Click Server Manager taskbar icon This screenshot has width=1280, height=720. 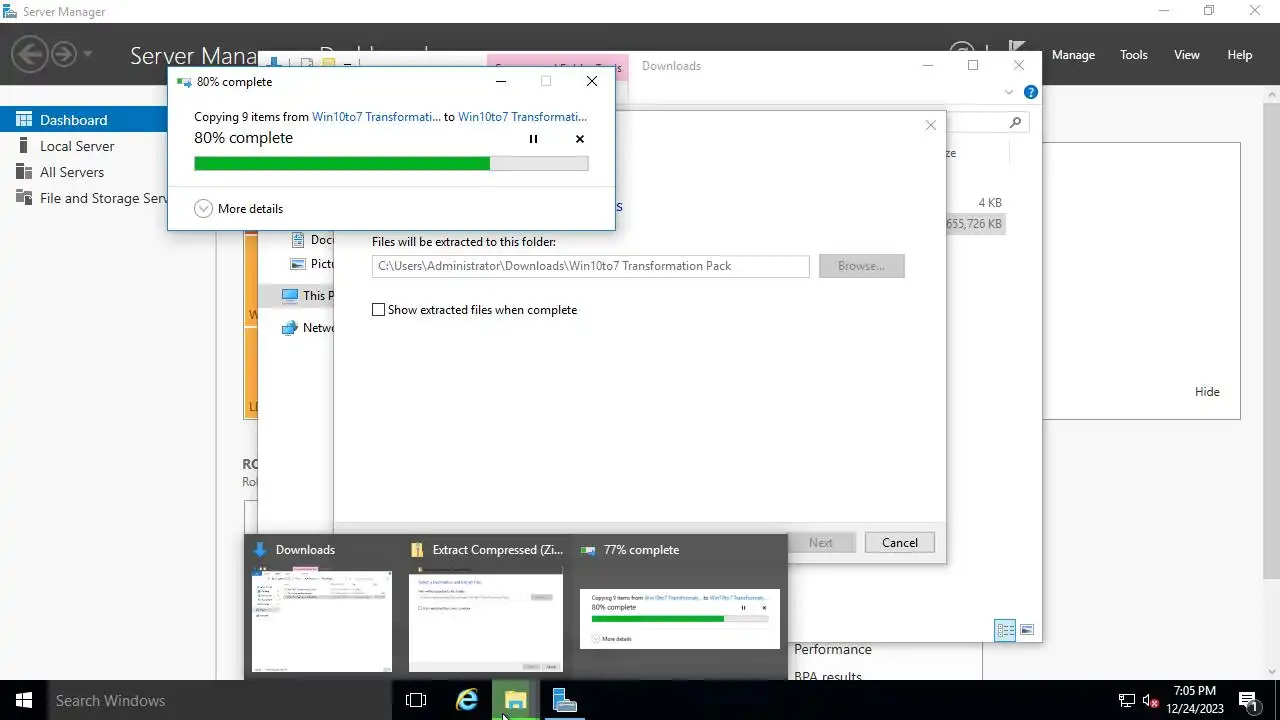pos(565,700)
